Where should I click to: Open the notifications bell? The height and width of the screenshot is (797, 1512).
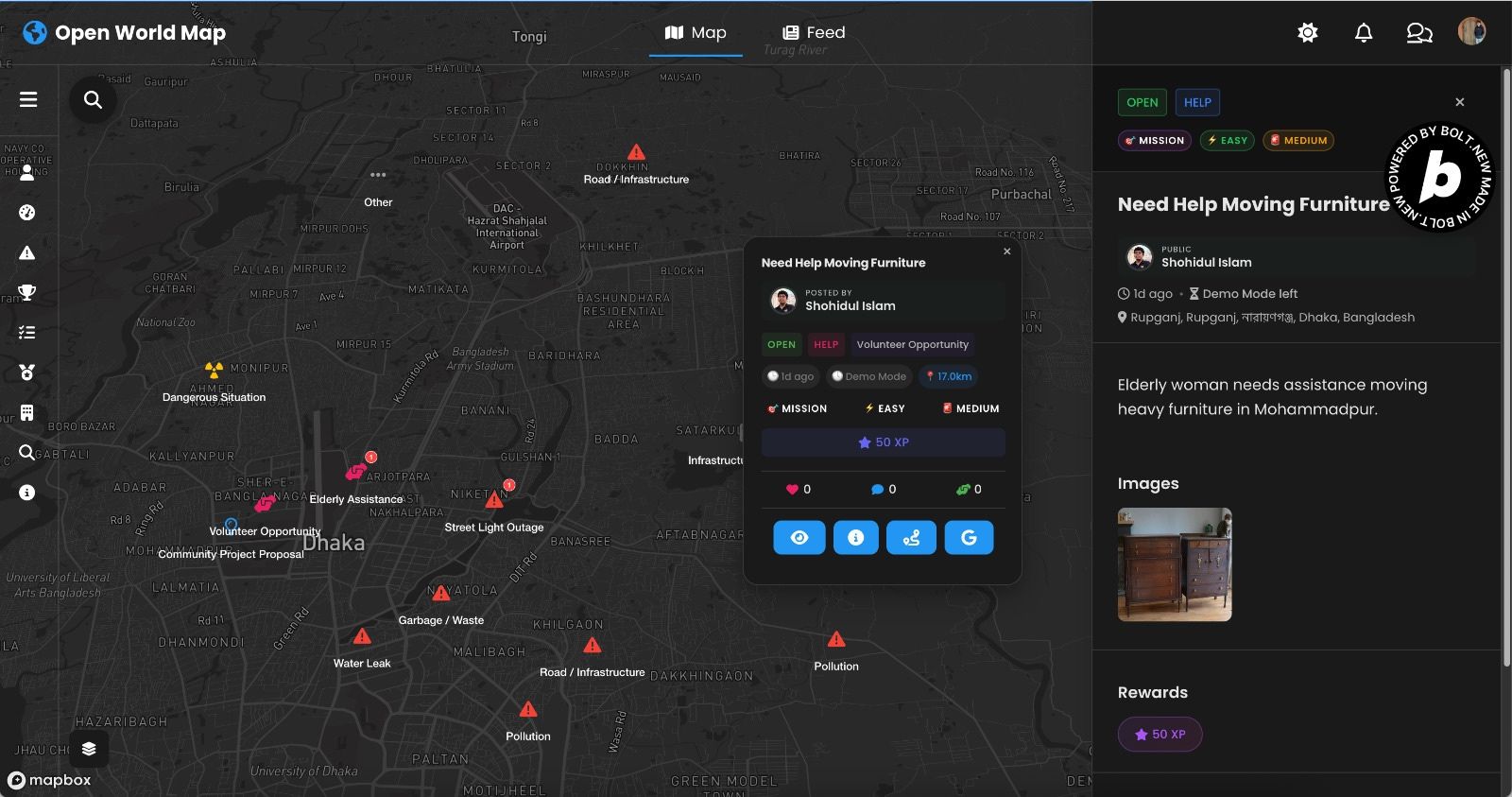click(1363, 33)
